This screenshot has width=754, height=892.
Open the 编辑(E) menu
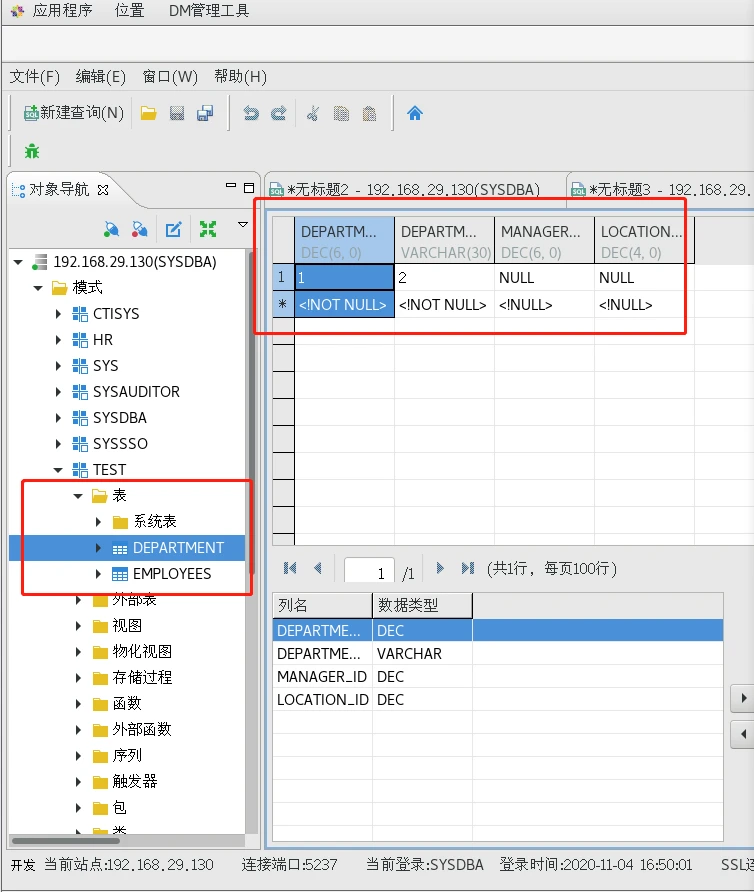(x=101, y=76)
